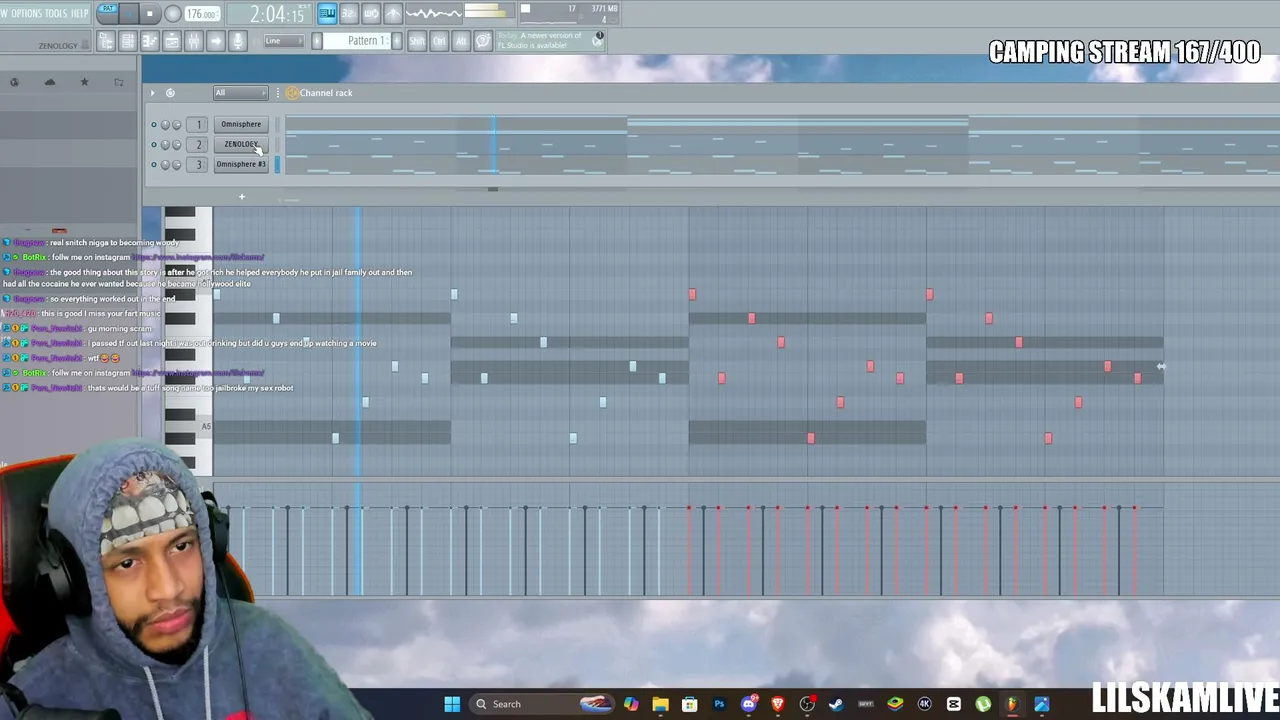
Task: Toggle the channel select LED for Omnisphere
Action: coord(277,125)
